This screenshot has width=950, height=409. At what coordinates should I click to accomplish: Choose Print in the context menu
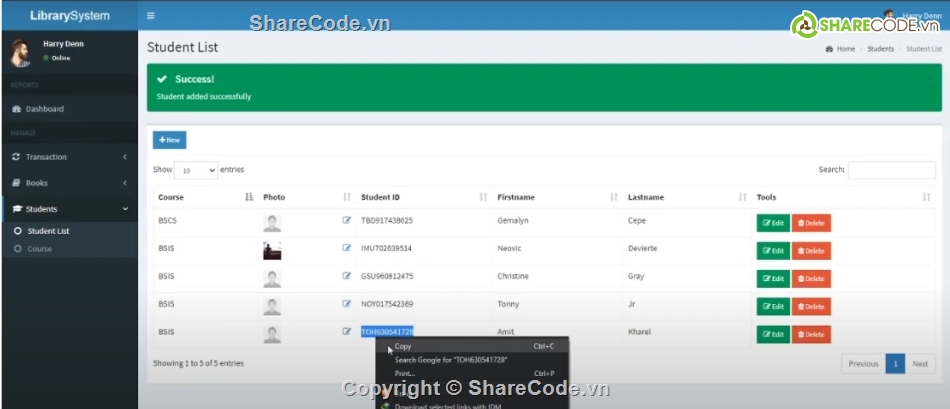point(473,373)
